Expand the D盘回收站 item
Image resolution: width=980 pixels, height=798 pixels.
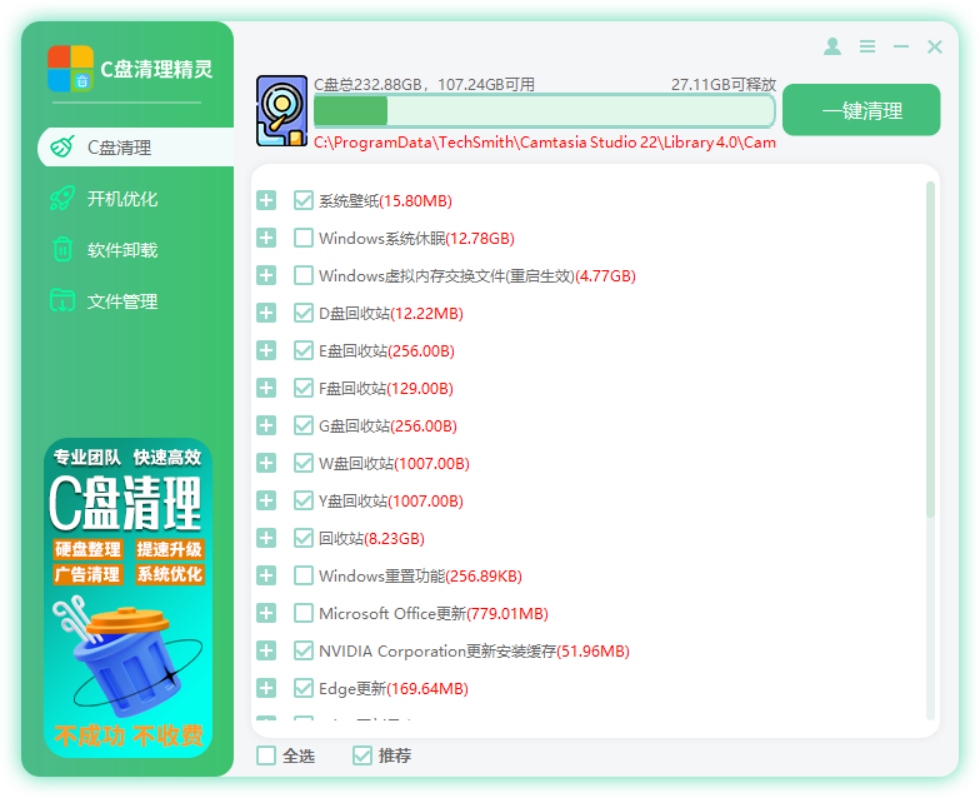(266, 313)
